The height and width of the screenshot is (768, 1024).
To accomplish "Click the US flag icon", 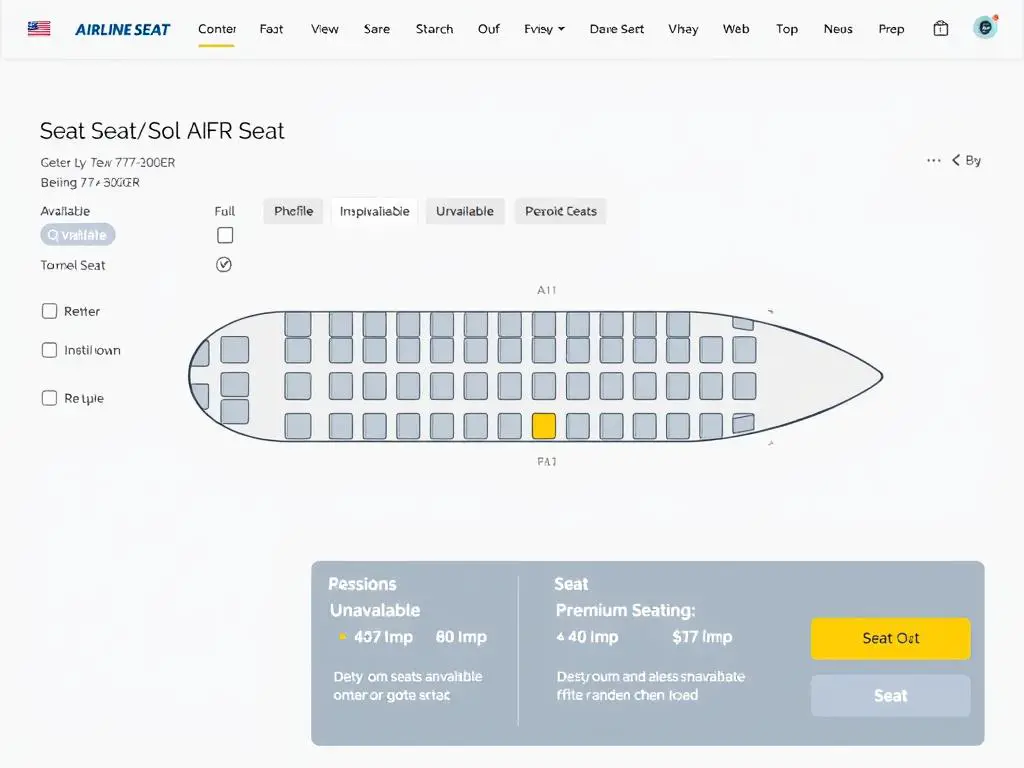I will pos(38,28).
